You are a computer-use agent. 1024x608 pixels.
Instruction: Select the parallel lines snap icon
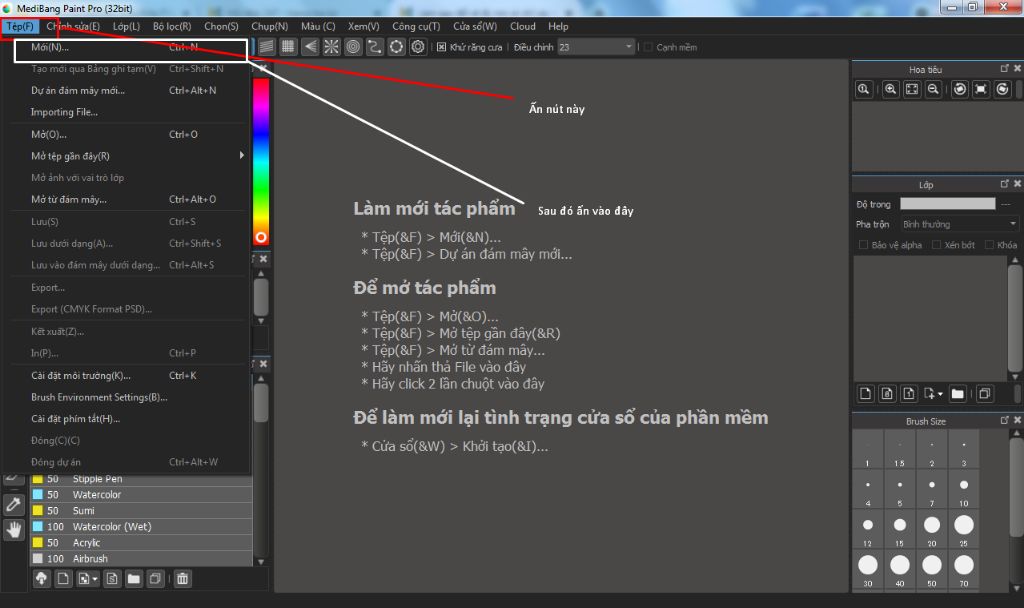(266, 47)
